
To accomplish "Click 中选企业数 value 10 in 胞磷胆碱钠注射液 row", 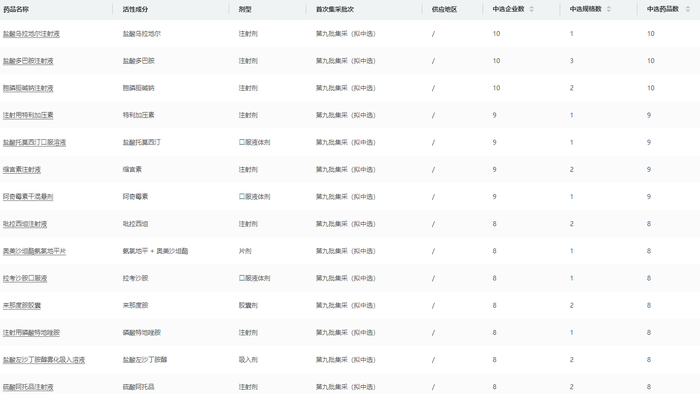I will point(496,88).
